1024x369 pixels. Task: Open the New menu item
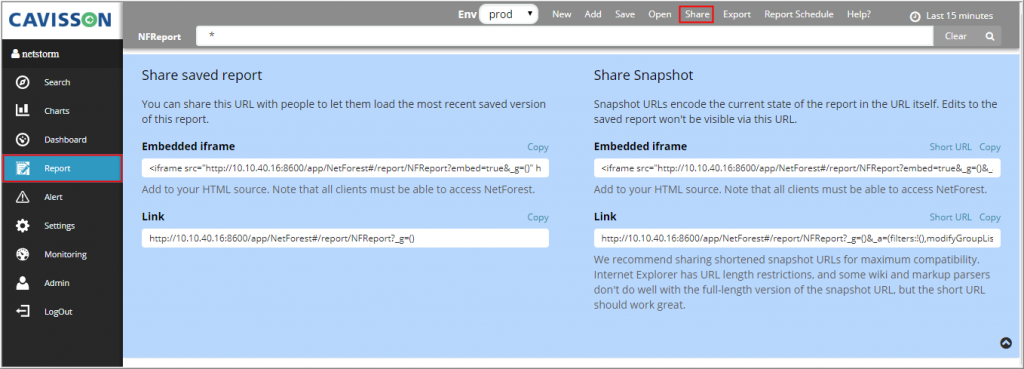tap(562, 14)
